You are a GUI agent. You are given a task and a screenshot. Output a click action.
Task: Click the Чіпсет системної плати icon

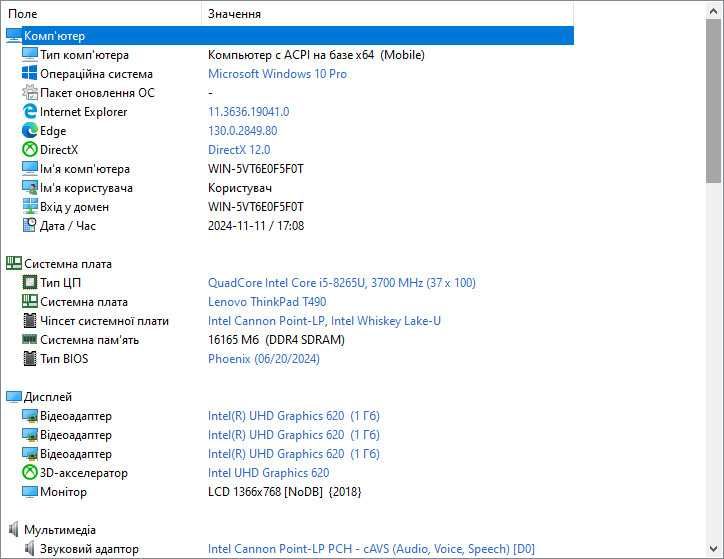coord(30,320)
